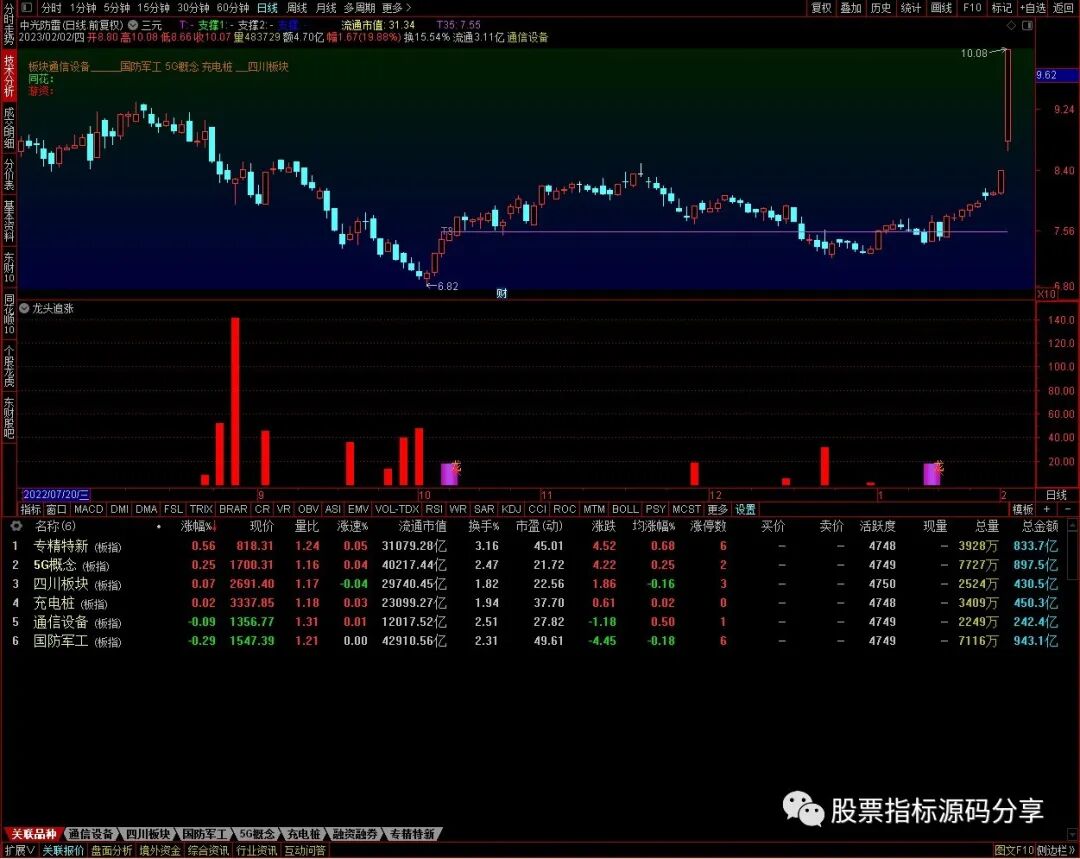
Task: Click the 标记 mark button
Action: coord(1001,8)
